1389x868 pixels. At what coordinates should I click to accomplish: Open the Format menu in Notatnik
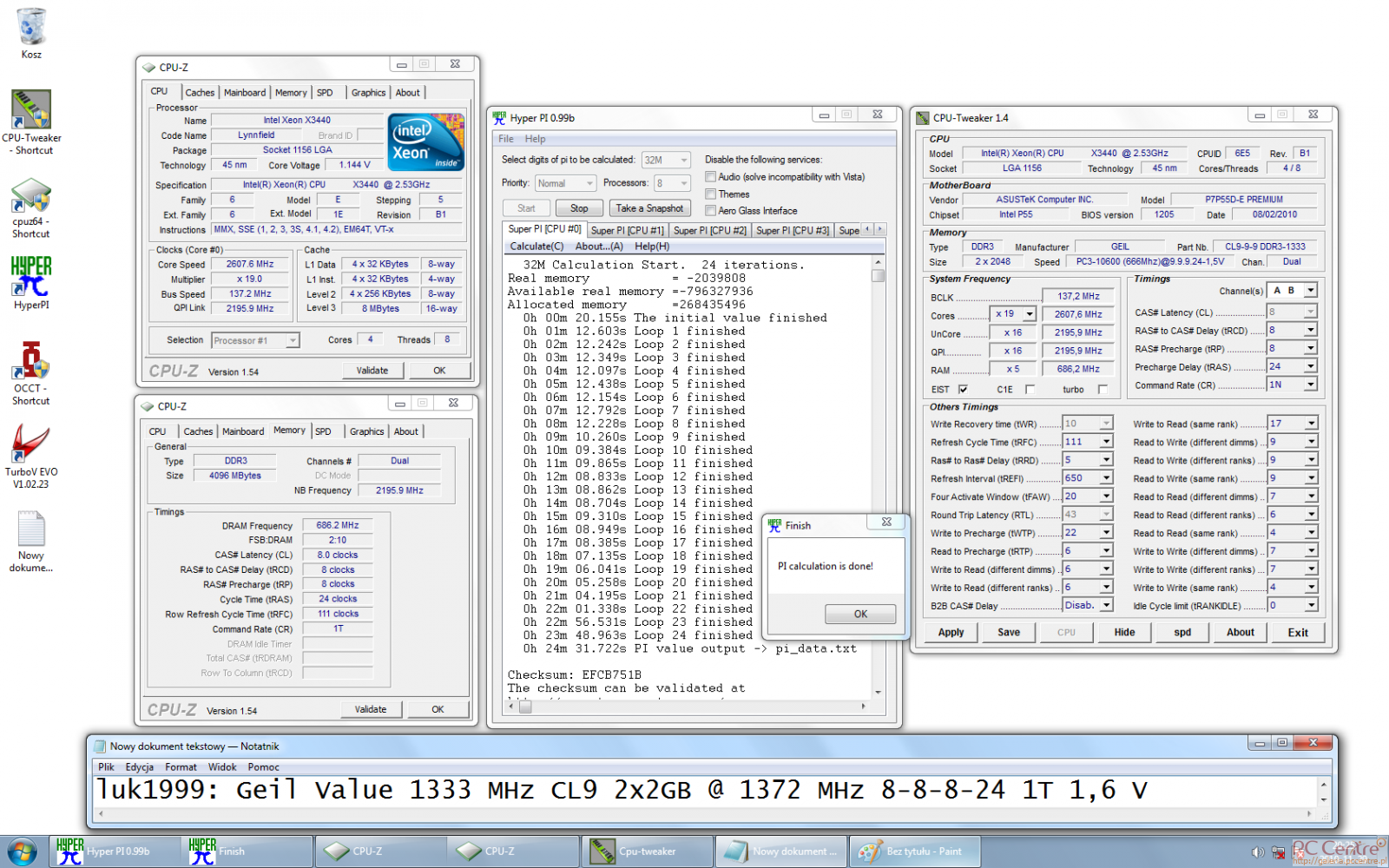click(181, 767)
